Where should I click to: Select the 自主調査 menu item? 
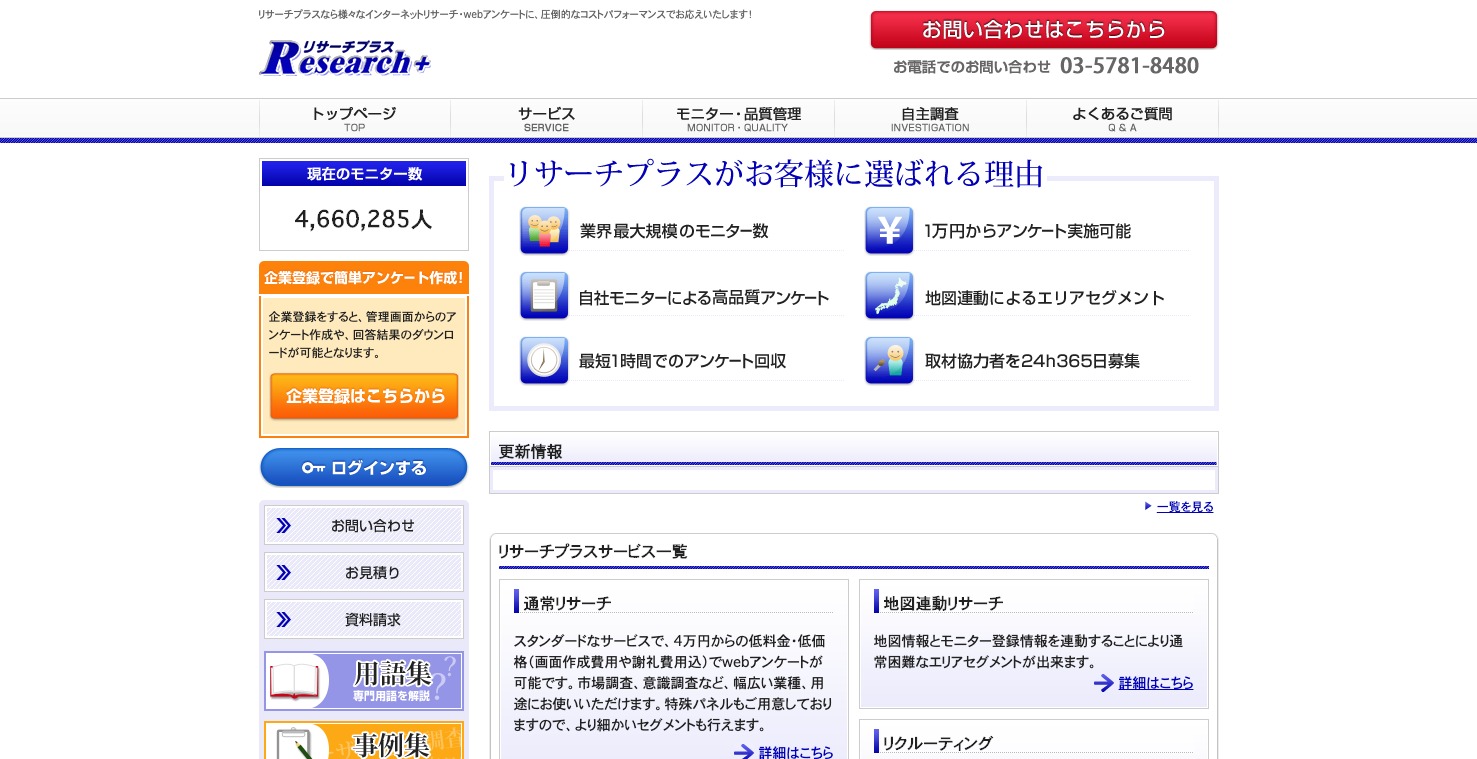click(930, 119)
